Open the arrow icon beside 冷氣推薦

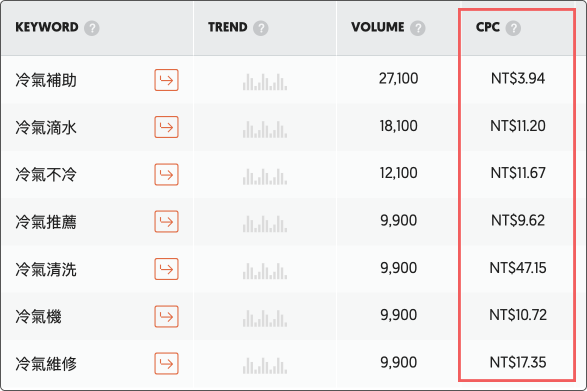(166, 222)
